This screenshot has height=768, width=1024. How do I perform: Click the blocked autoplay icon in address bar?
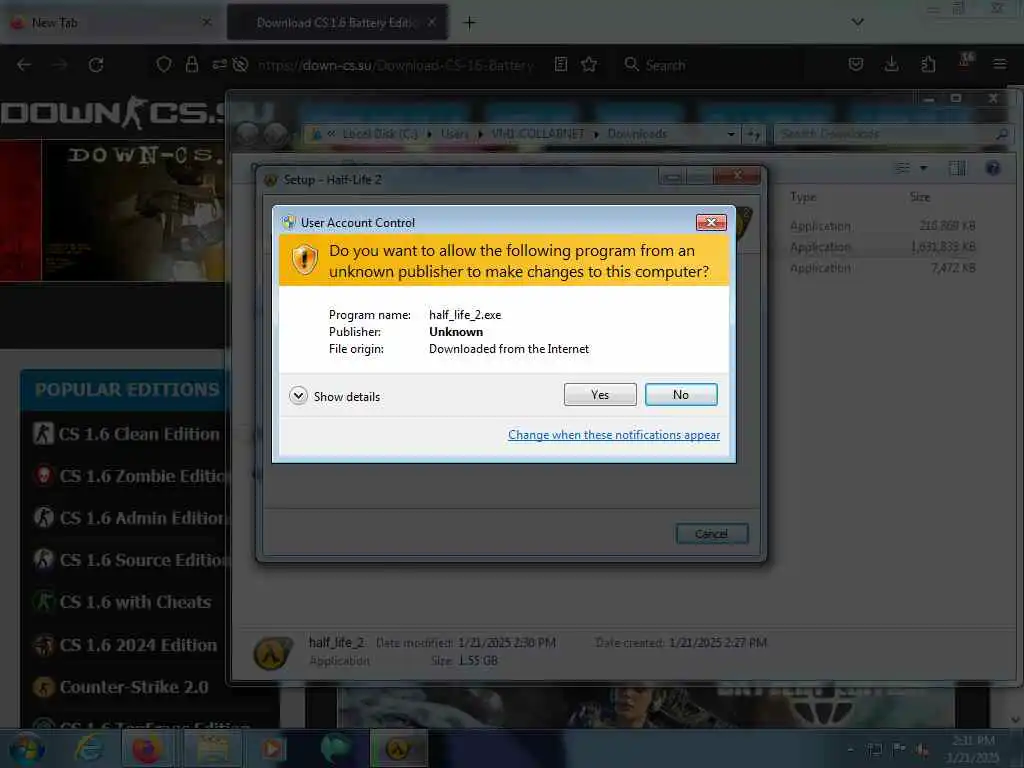pos(240,64)
